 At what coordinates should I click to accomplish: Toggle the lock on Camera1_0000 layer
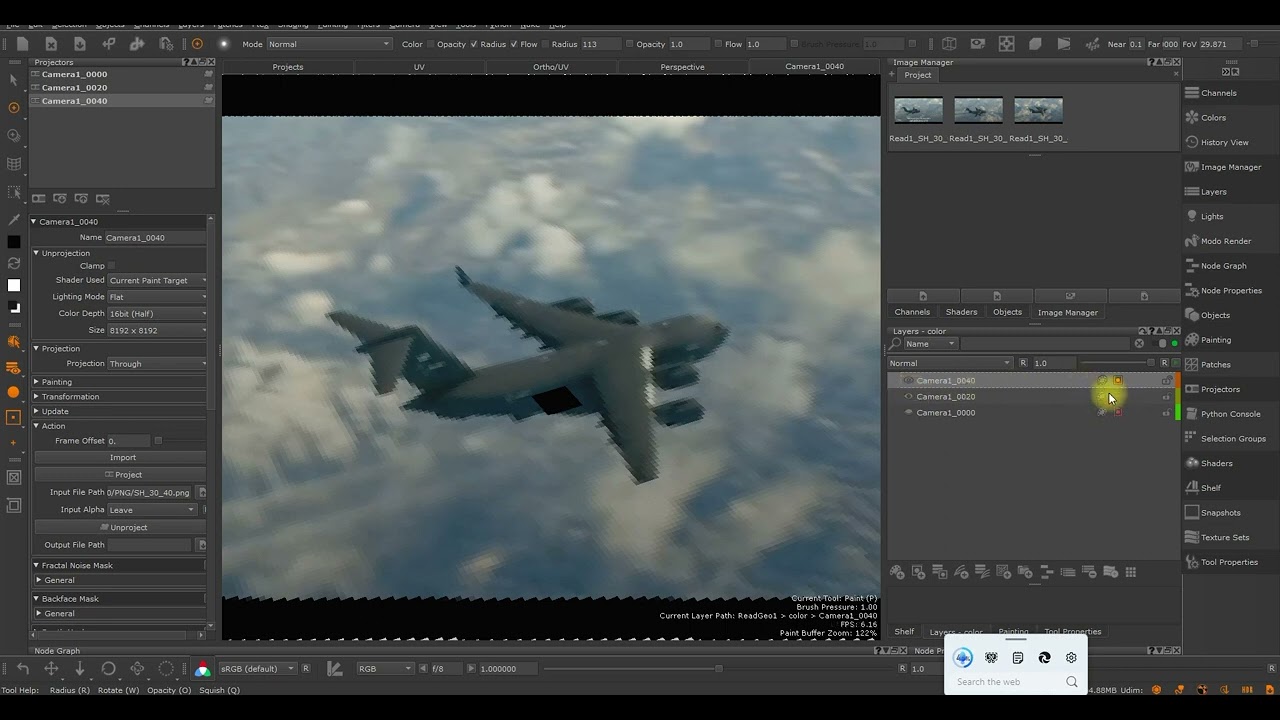click(x=1166, y=413)
